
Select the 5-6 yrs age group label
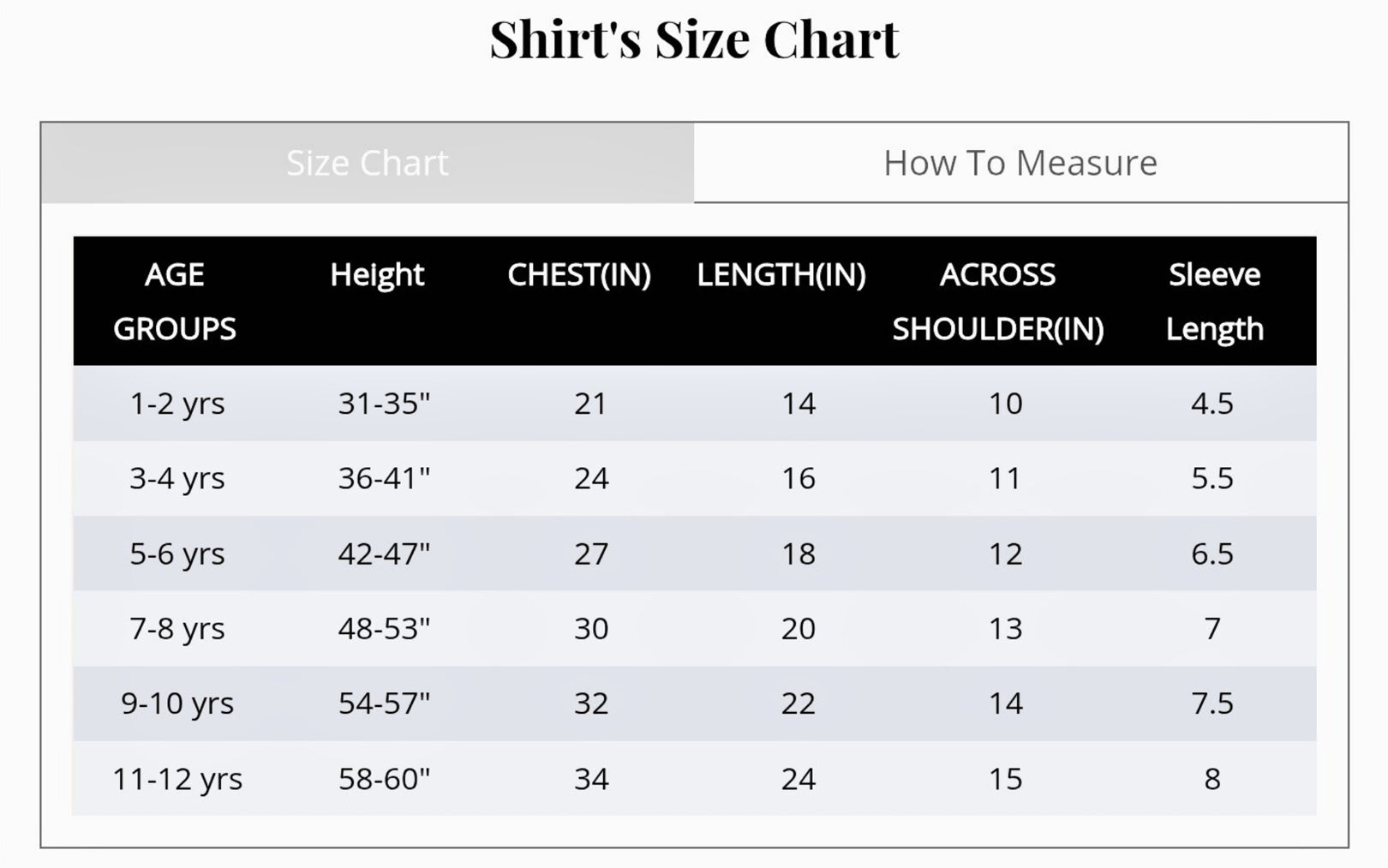click(x=177, y=554)
